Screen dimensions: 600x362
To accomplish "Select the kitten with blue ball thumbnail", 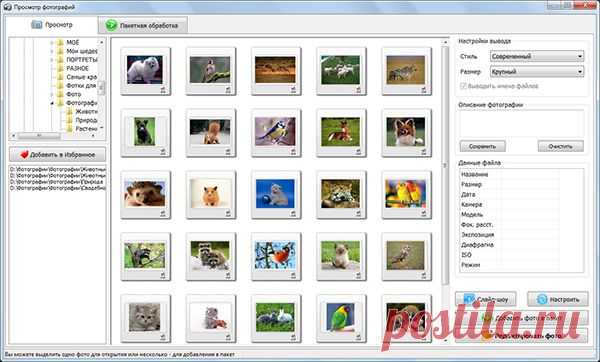I will [275, 194].
